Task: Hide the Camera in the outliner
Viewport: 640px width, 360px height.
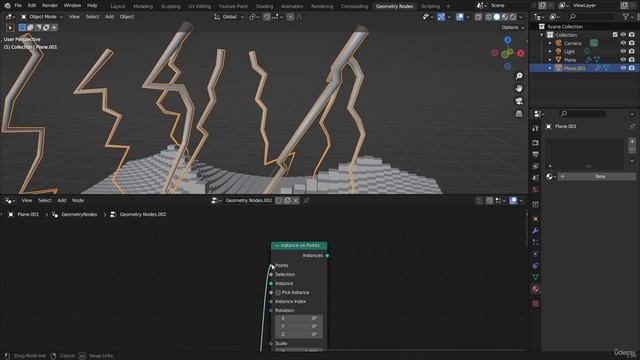Action: [x=623, y=43]
